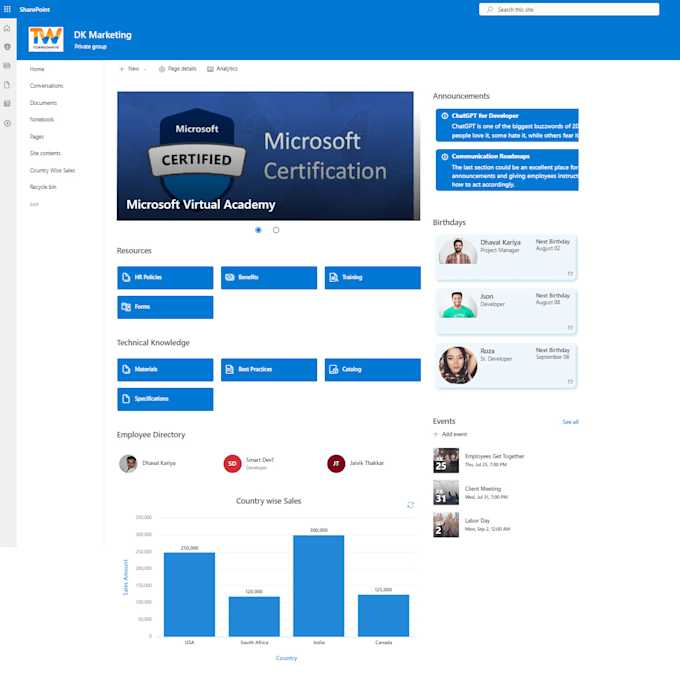Expand the New dropdown menu
This screenshot has width=680, height=673.
(x=133, y=69)
